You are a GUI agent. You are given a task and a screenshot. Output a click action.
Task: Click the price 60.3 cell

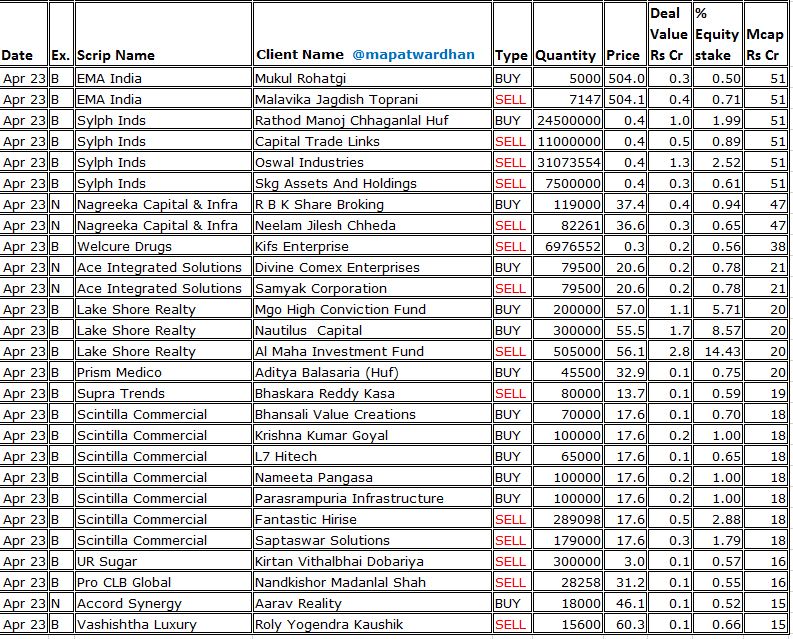[625, 624]
